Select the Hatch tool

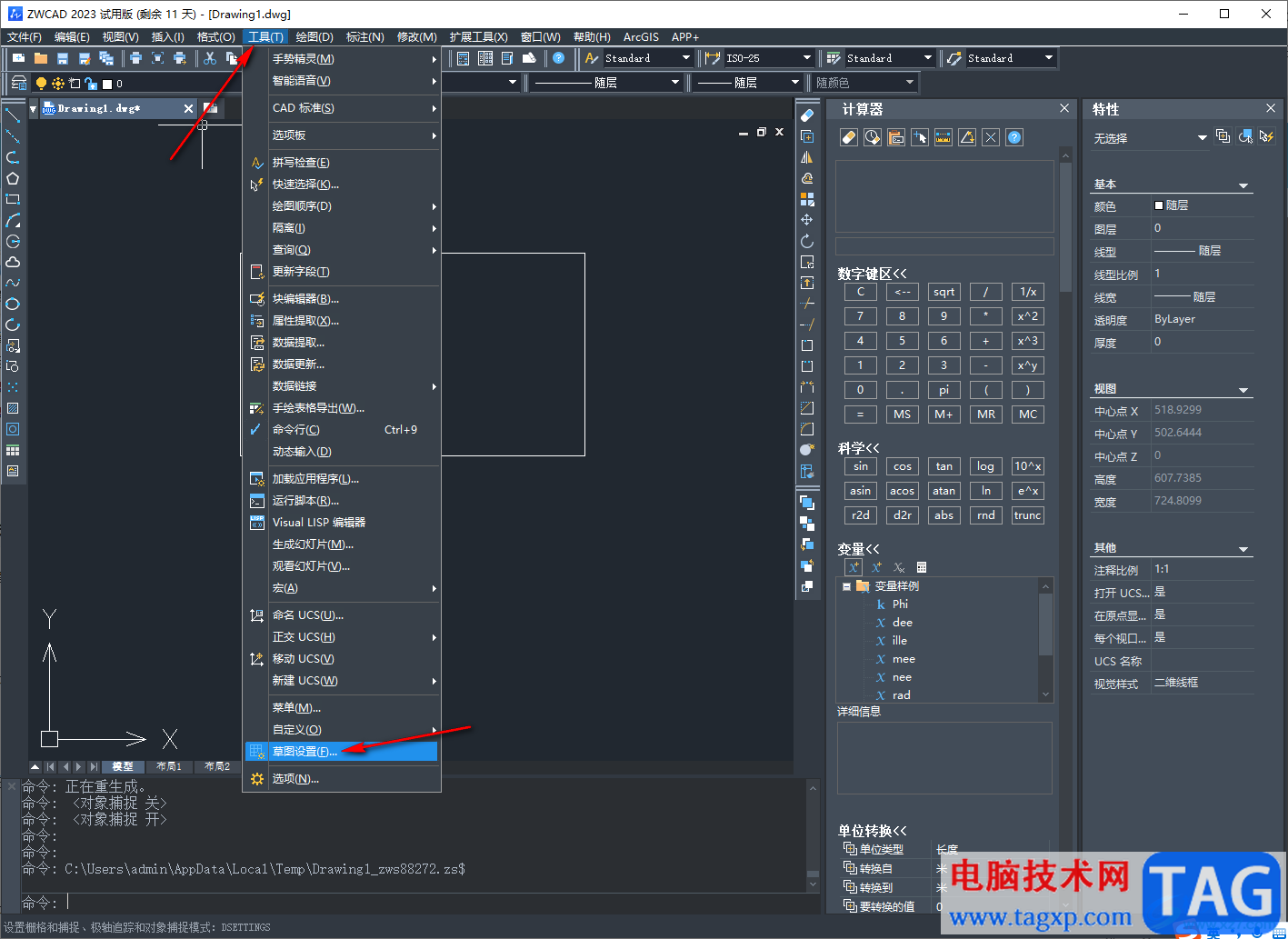13,408
